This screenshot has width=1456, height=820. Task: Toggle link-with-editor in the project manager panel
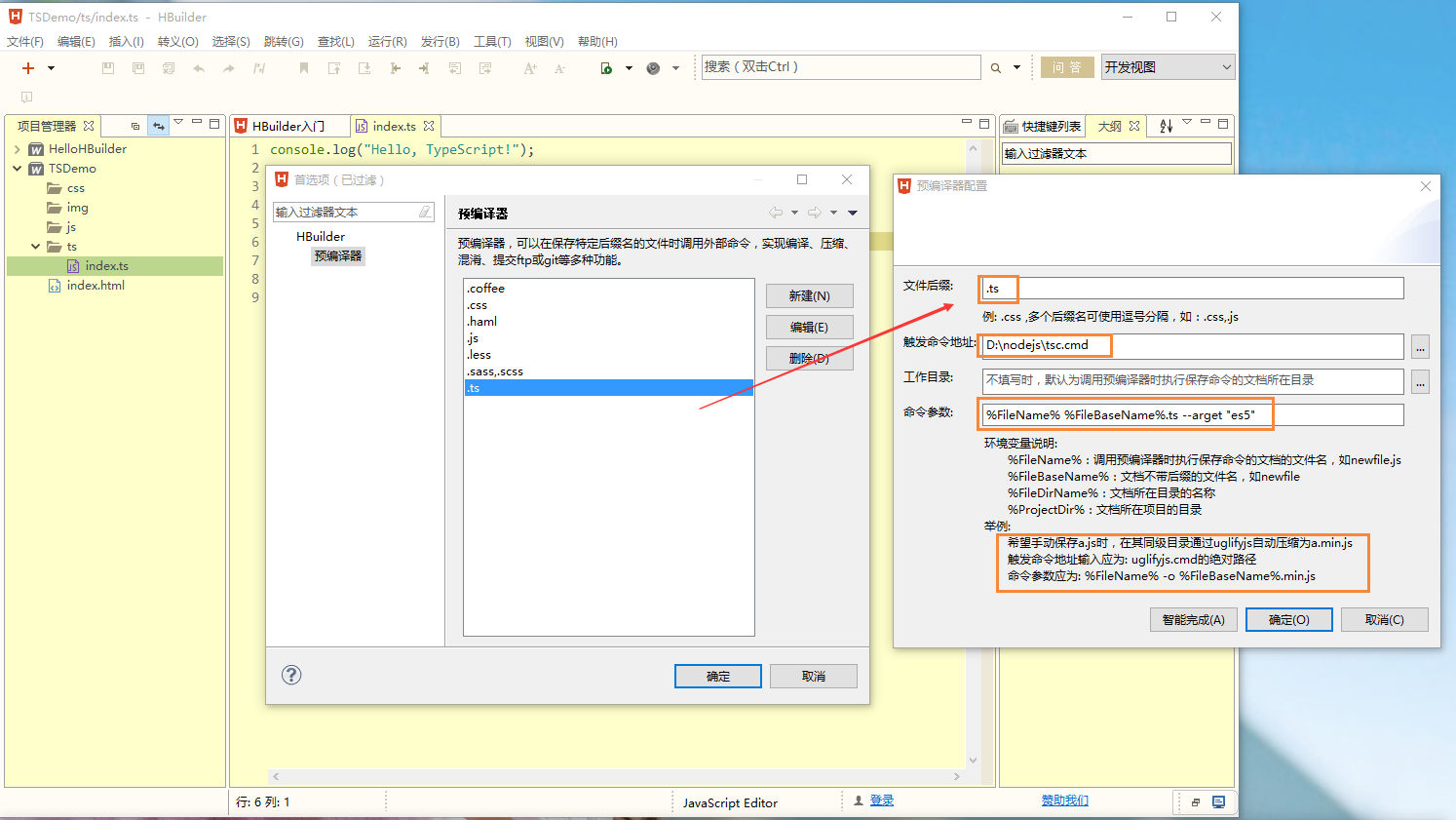point(158,126)
